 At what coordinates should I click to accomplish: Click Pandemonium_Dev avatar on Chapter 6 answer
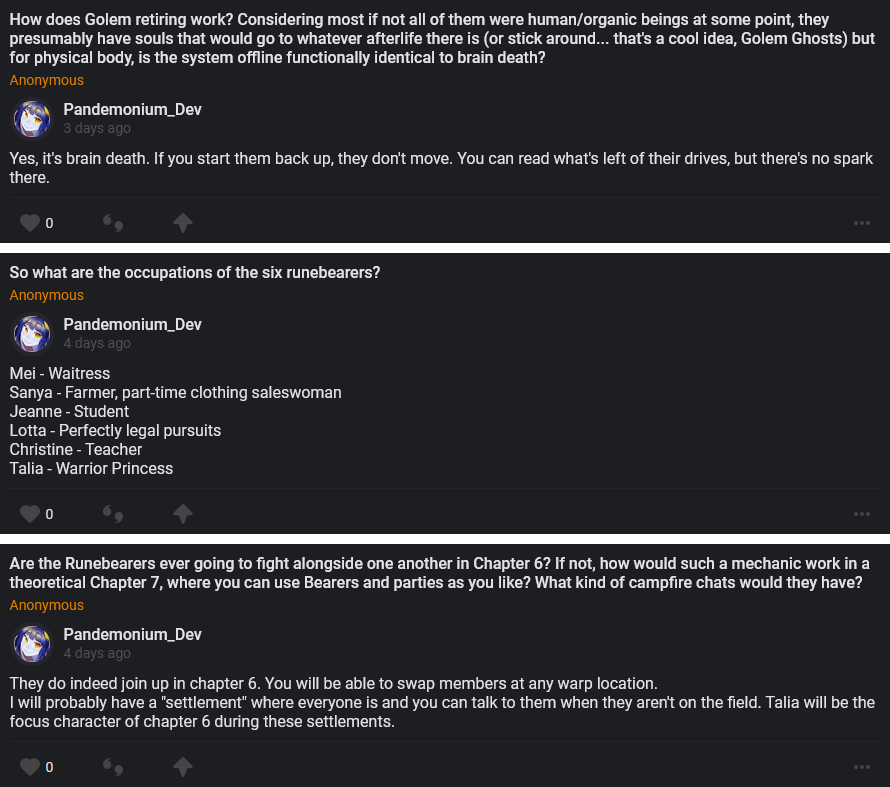click(x=32, y=644)
